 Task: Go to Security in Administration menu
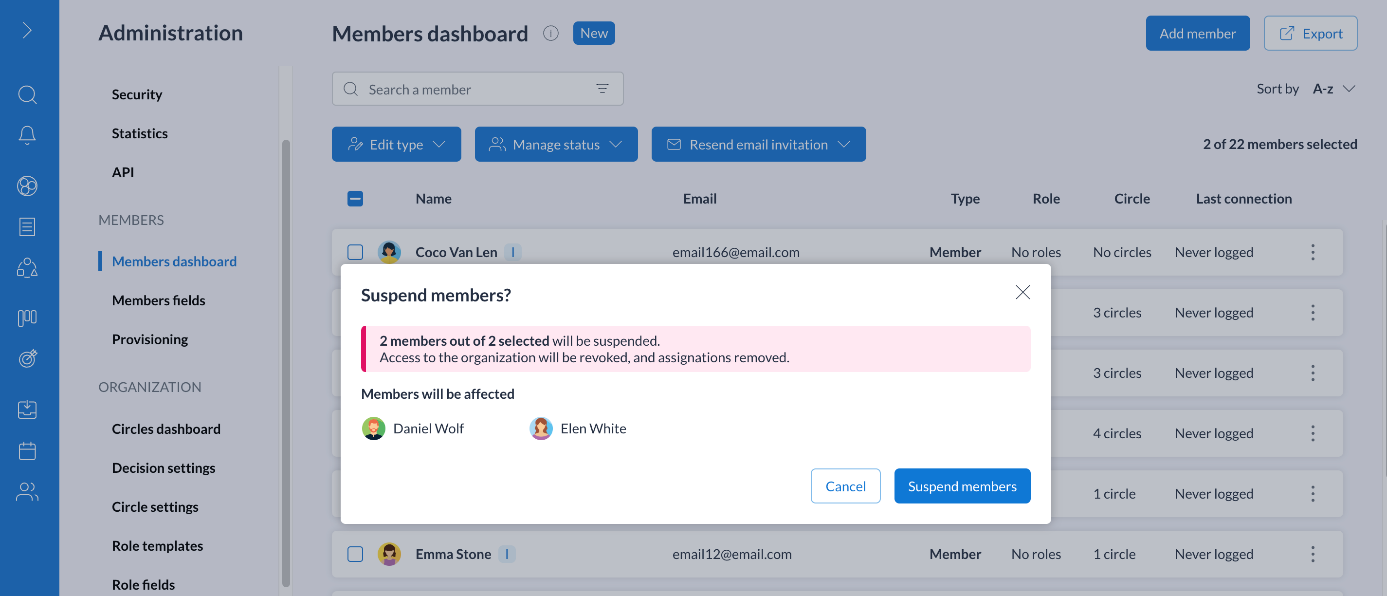point(137,94)
